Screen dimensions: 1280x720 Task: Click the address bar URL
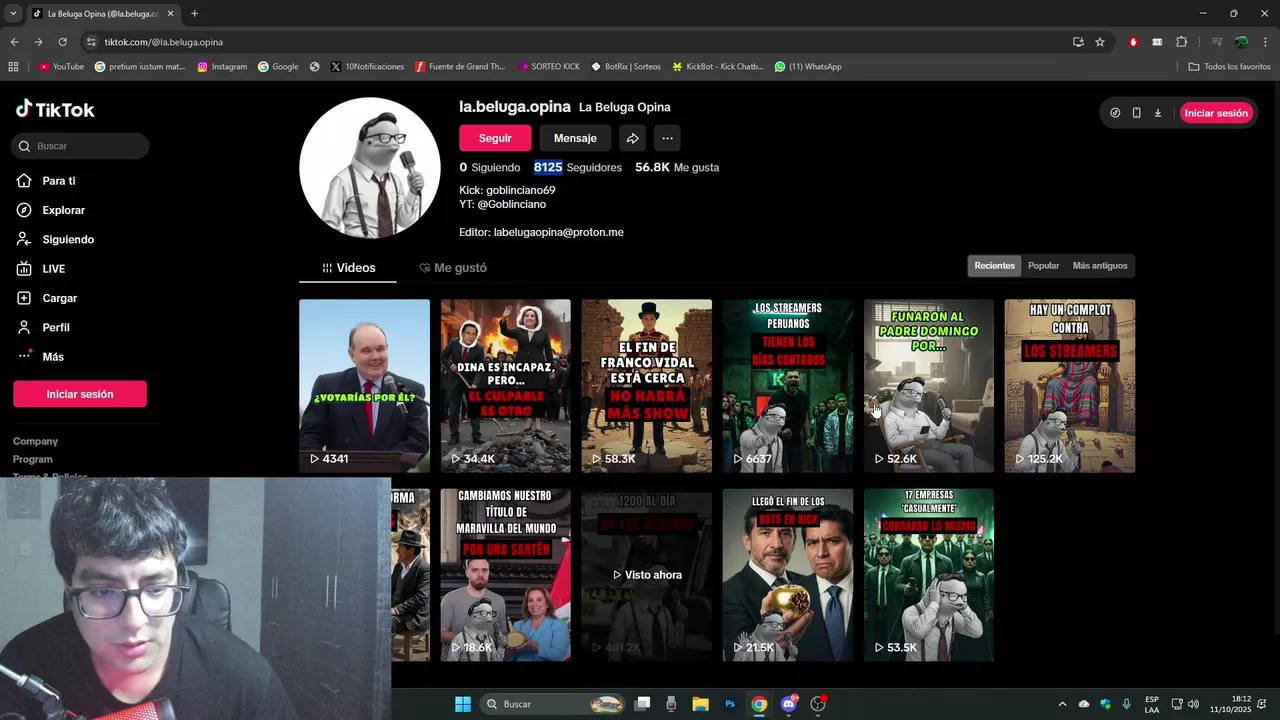pyautogui.click(x=164, y=42)
